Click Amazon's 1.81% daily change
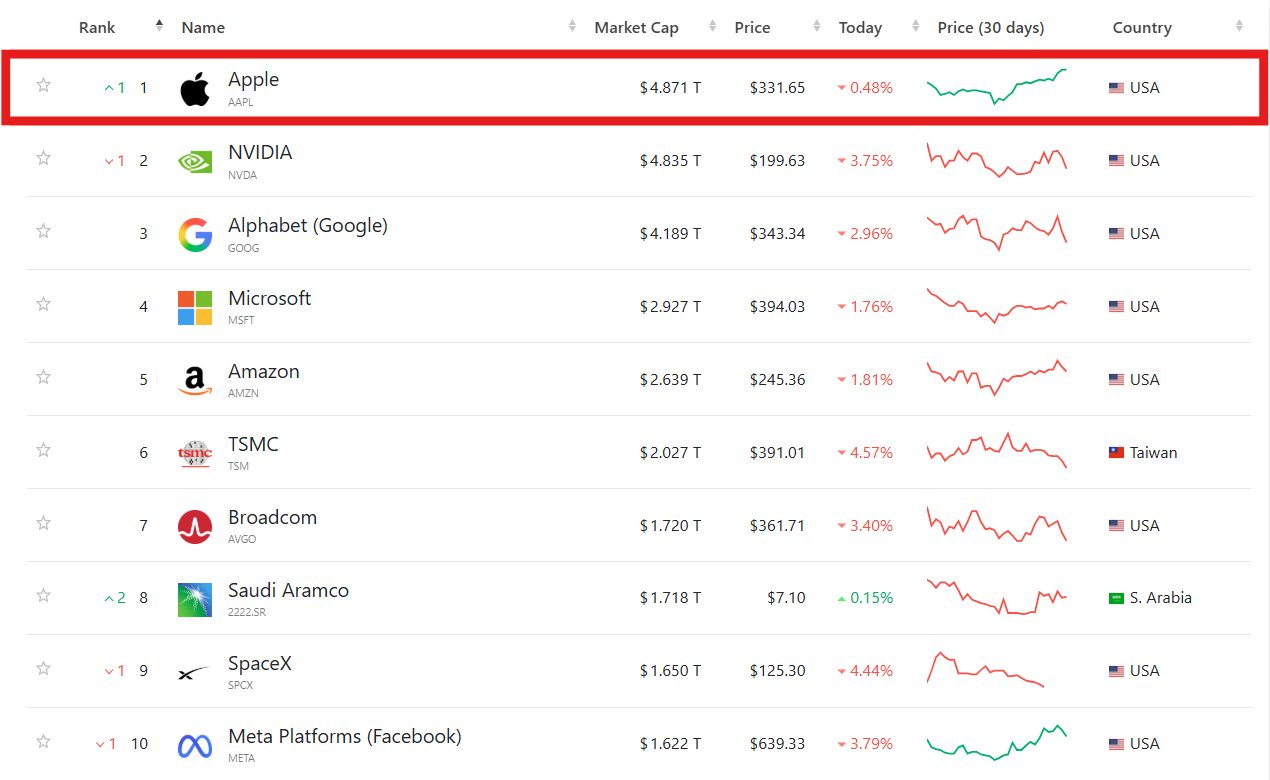 [865, 380]
